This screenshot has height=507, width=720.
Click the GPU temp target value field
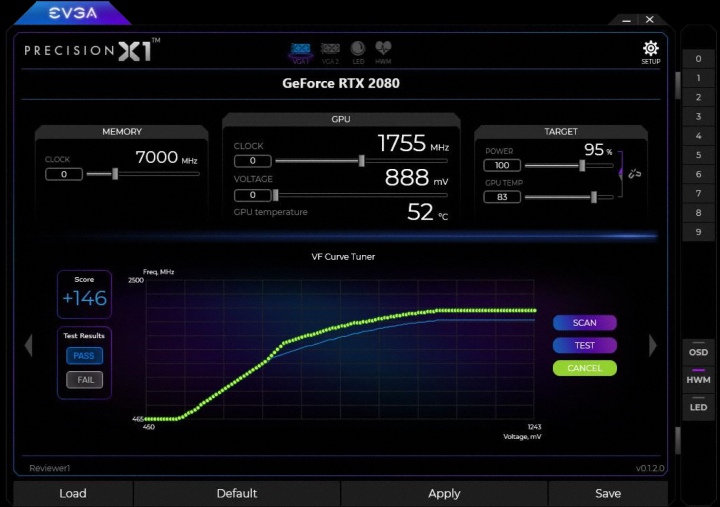(502, 197)
